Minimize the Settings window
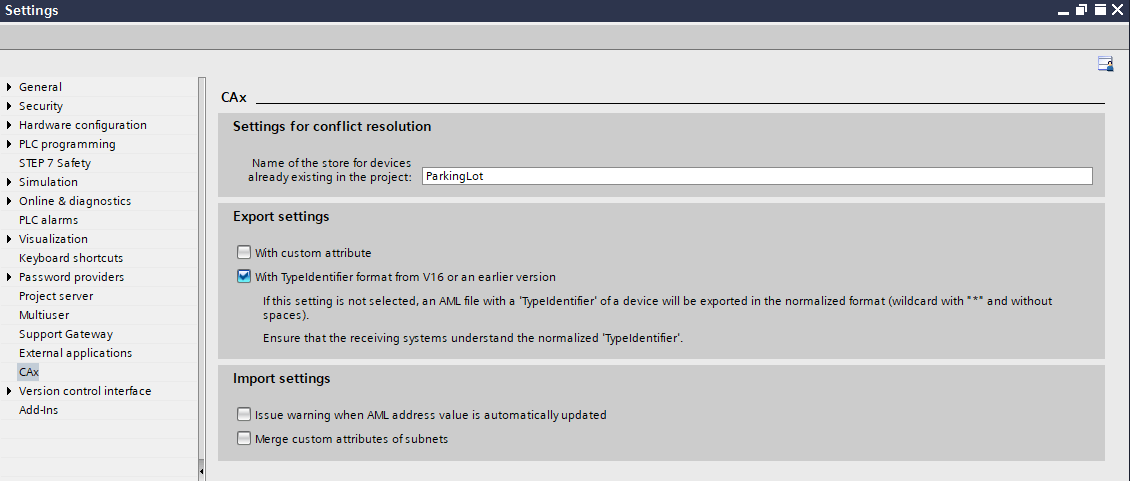 coord(1063,10)
